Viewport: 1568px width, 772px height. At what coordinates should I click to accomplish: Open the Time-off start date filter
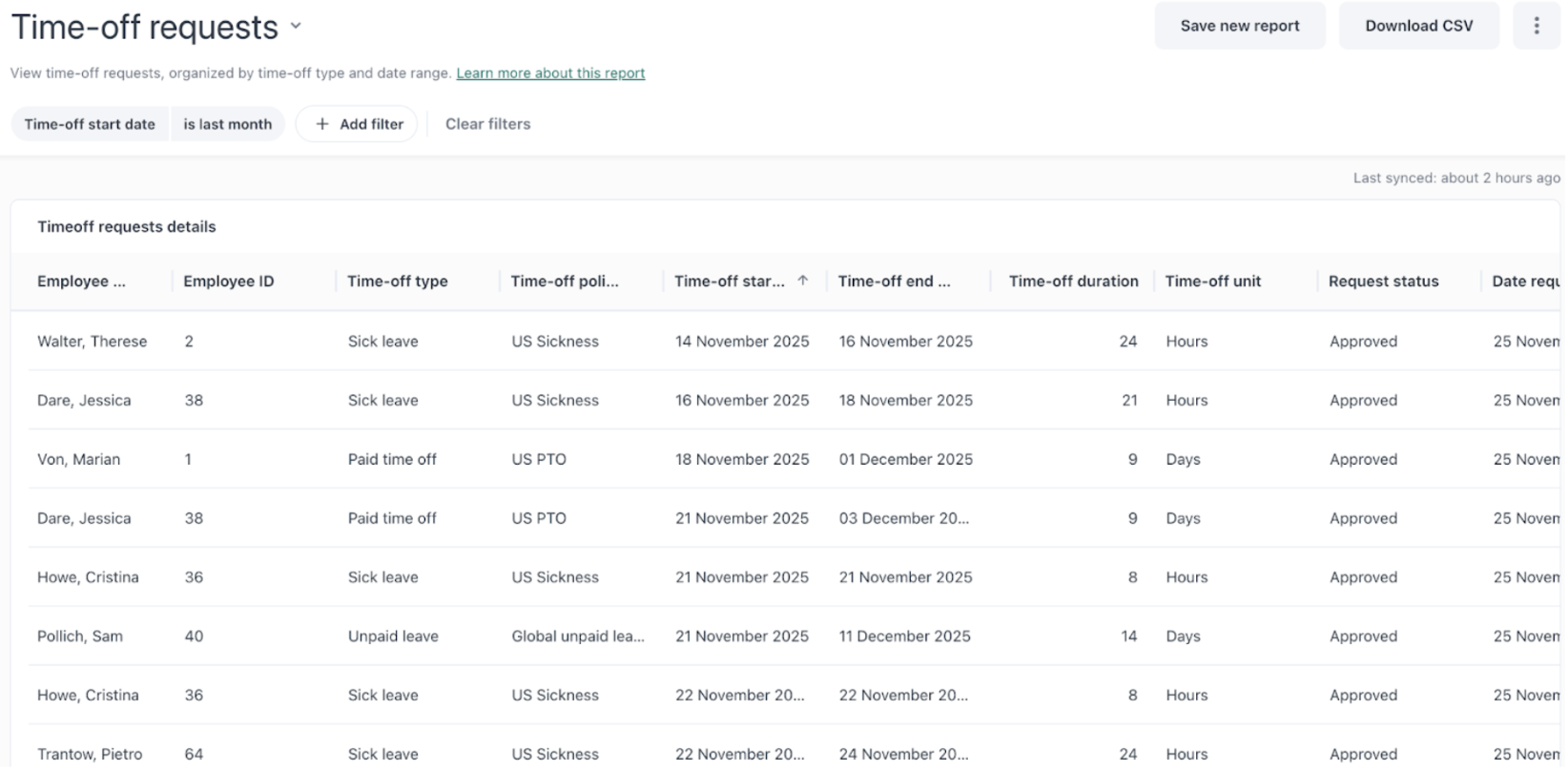click(x=90, y=124)
